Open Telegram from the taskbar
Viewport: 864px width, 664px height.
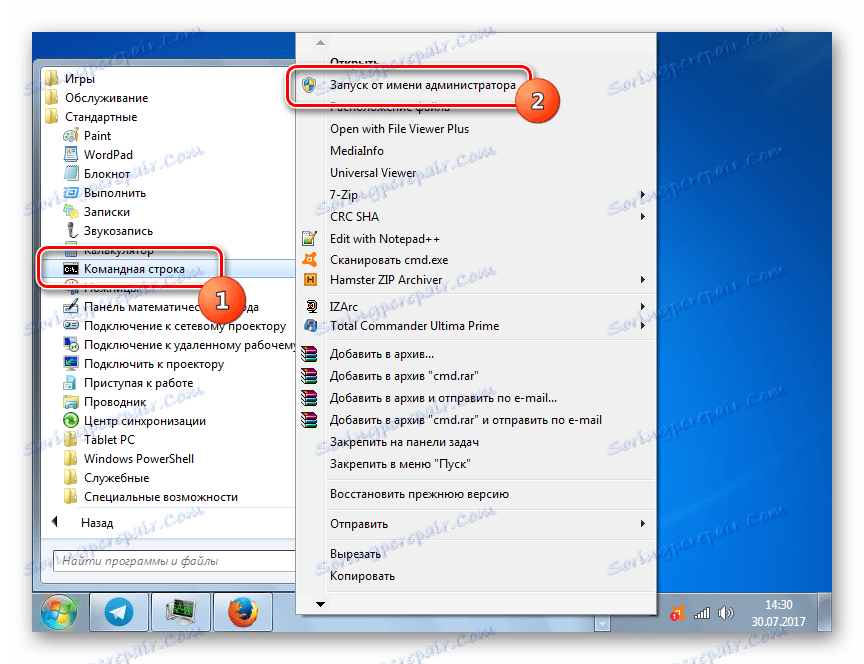coord(119,612)
